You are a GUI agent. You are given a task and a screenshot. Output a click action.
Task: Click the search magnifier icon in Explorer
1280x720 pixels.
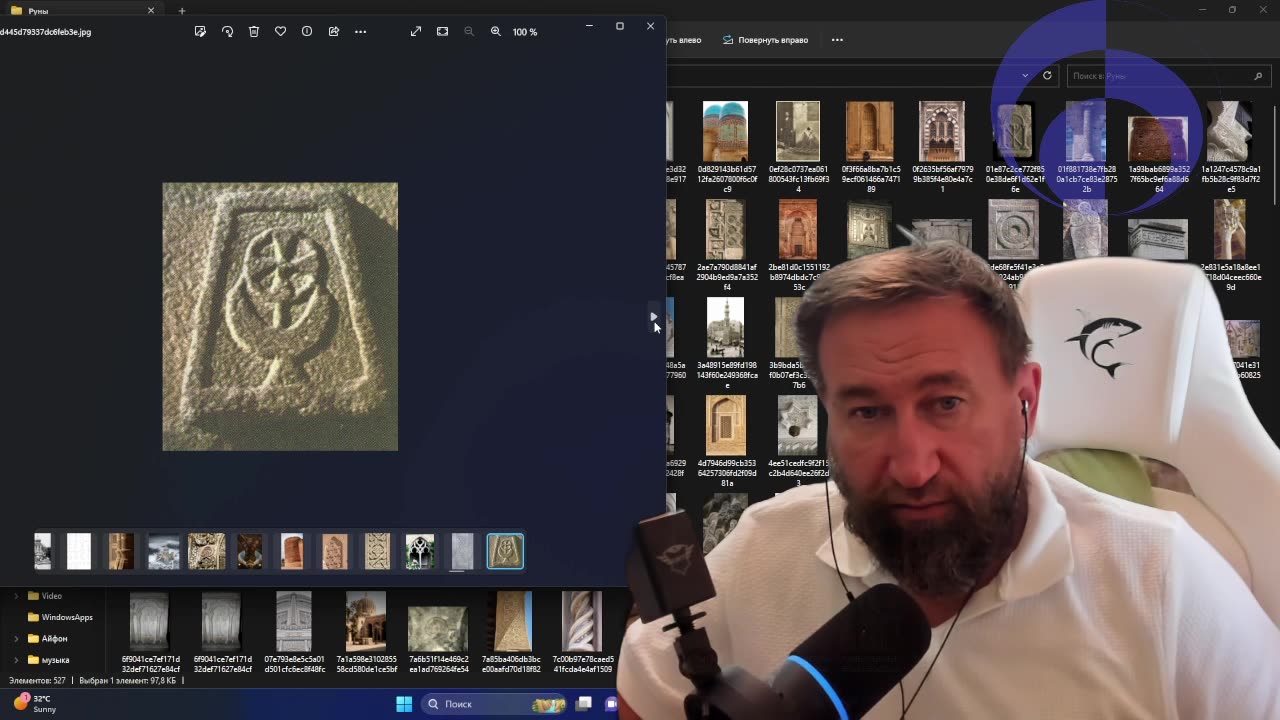[x=1258, y=76]
